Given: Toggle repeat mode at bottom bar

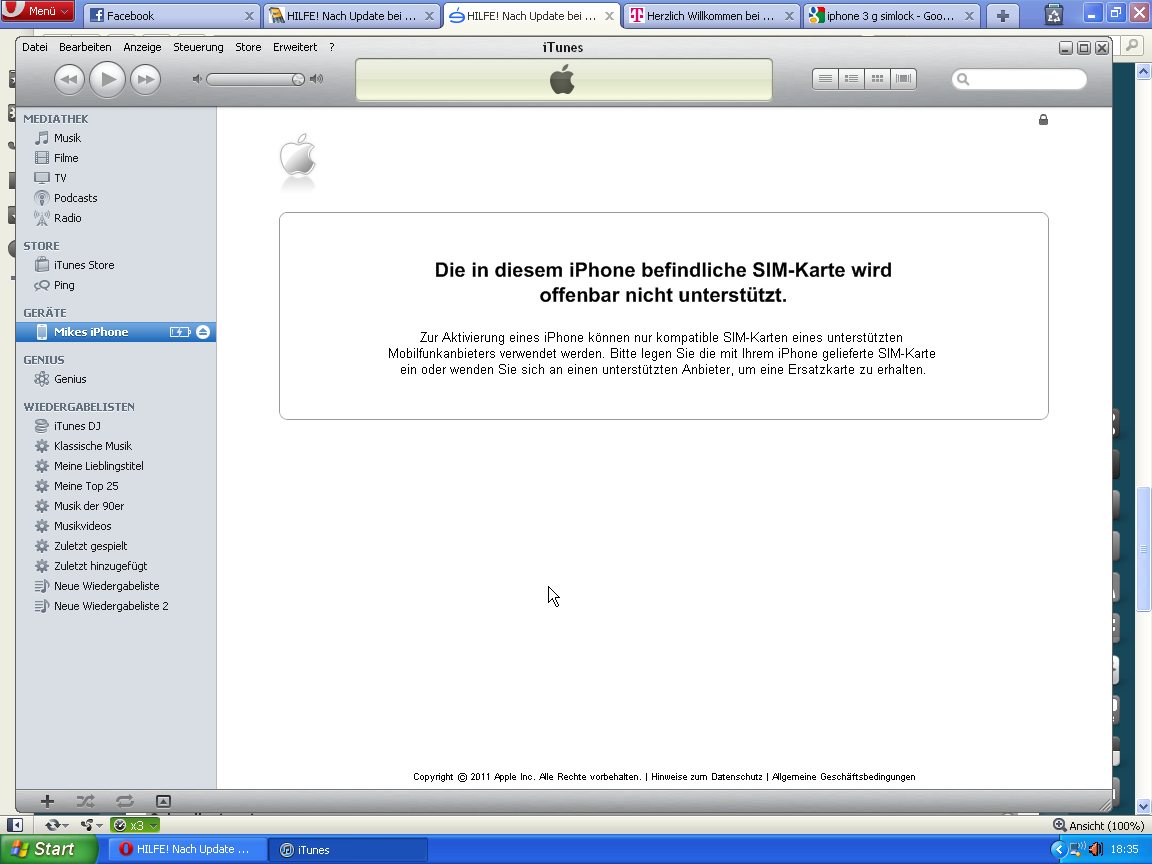Looking at the screenshot, I should pyautogui.click(x=124, y=801).
